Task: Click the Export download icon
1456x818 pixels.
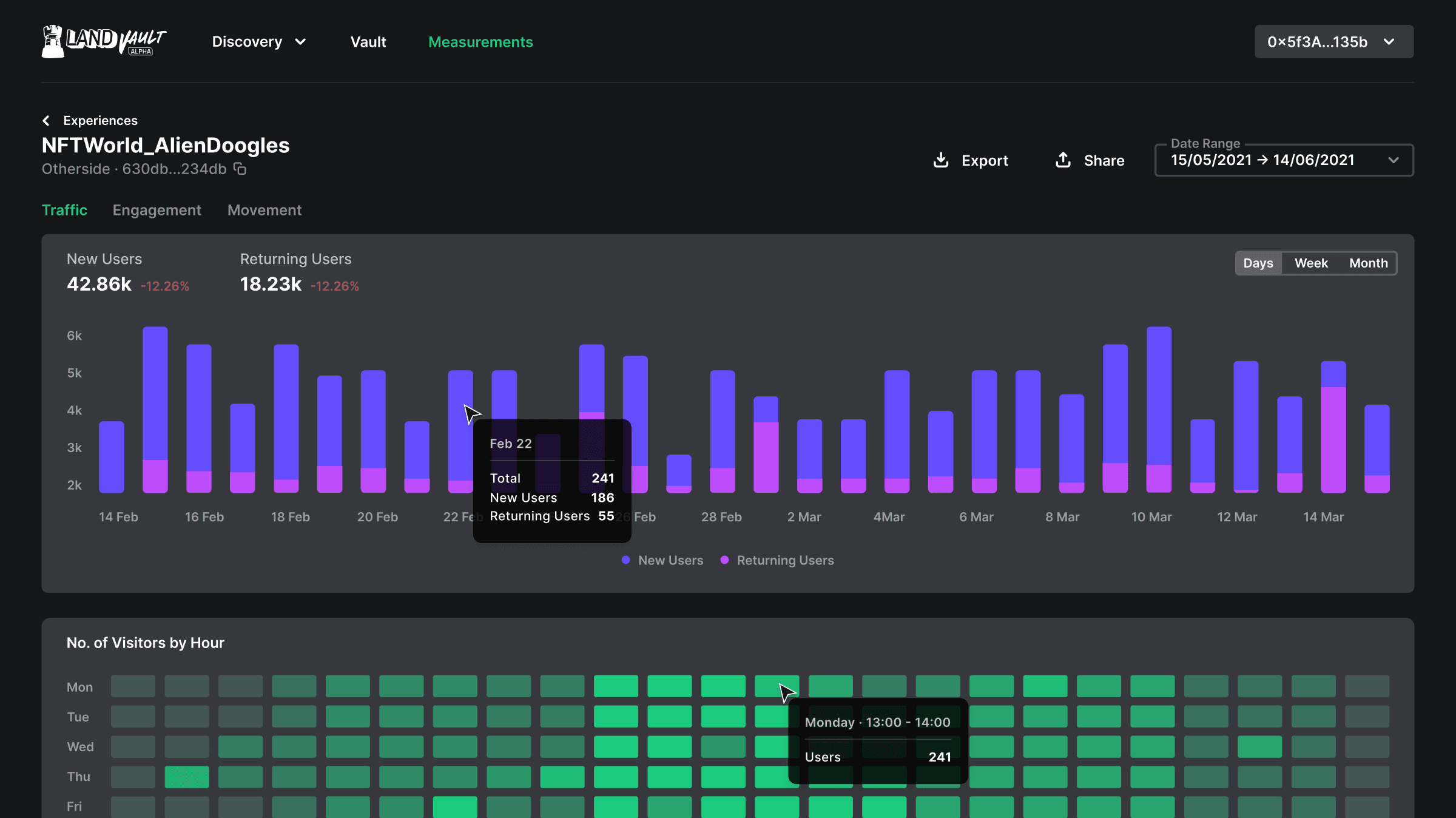Action: point(940,160)
